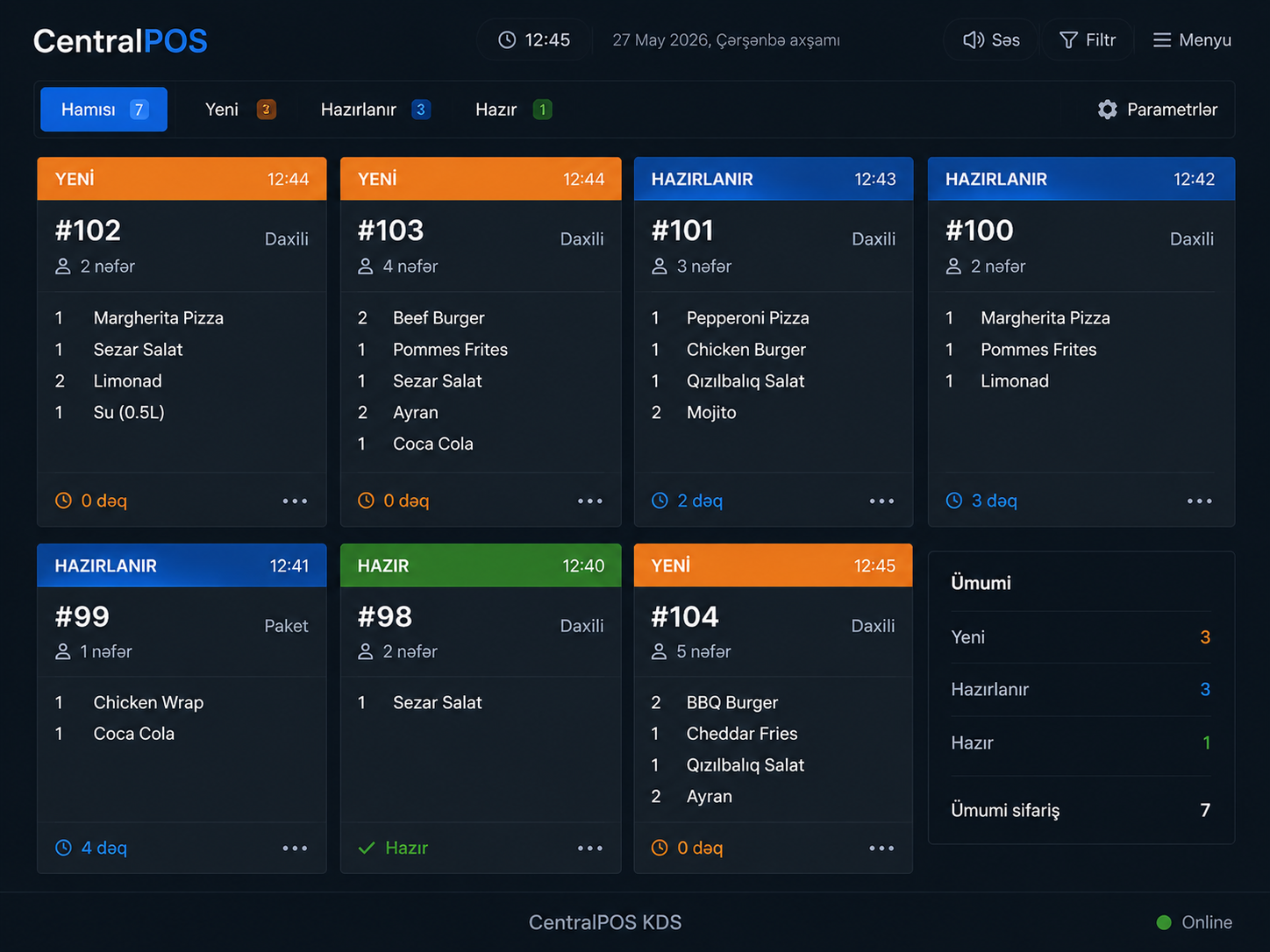Click the person icon on order #104
Viewport: 1270px width, 952px height.
click(x=660, y=652)
